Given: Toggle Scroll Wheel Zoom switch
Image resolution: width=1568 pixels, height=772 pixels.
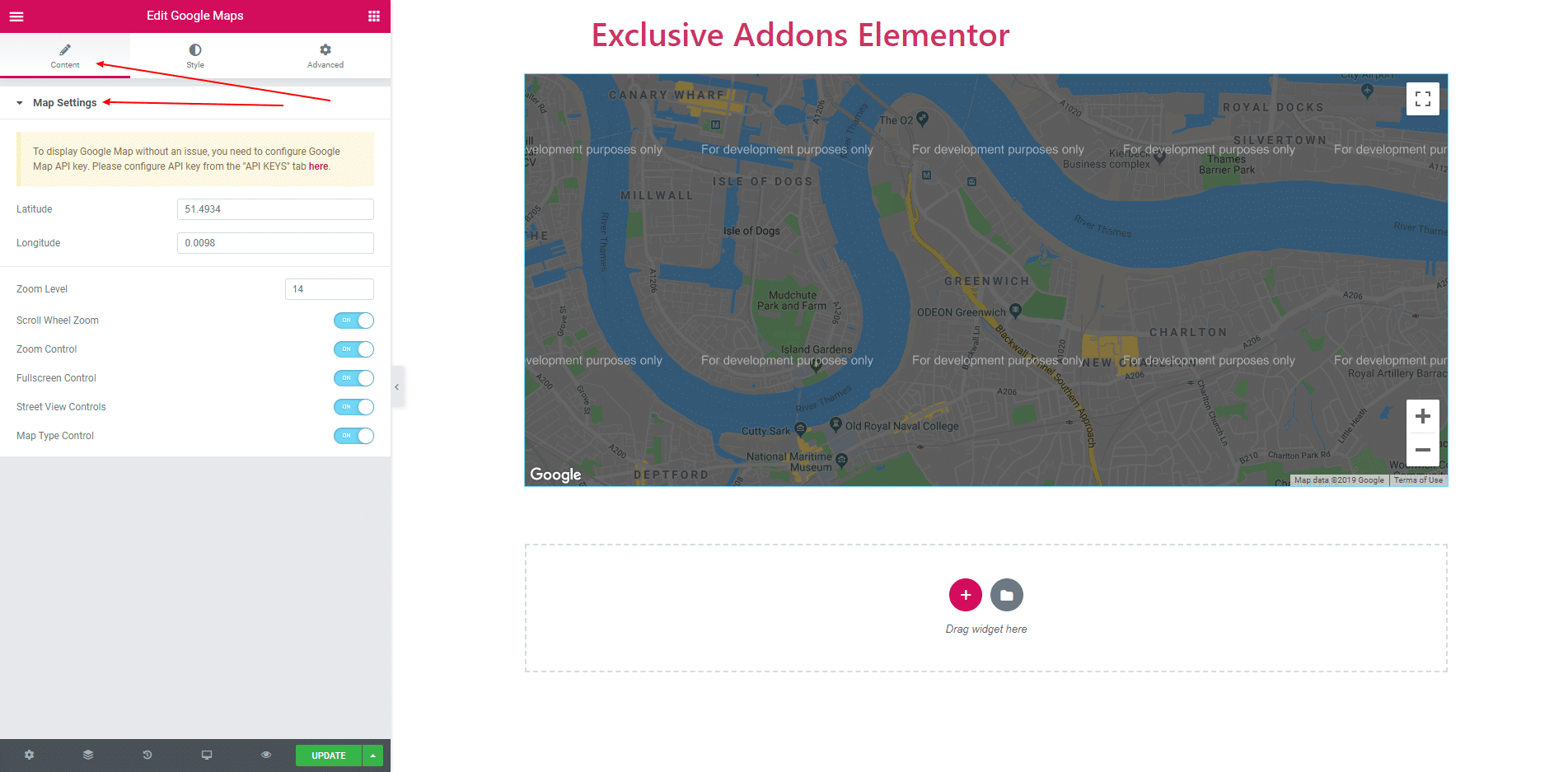Looking at the screenshot, I should [x=353, y=320].
